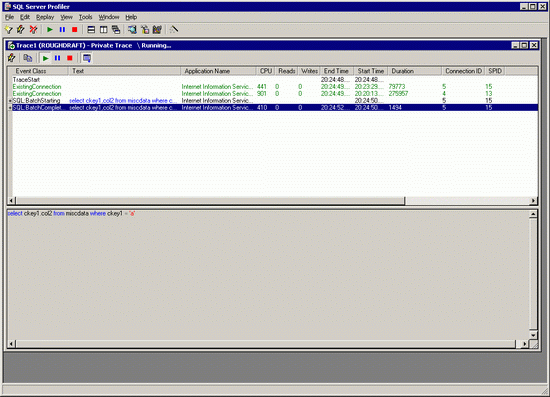This screenshot has width=550, height=397.
Task: Click the tile windows horizontally icon
Action: [91, 30]
